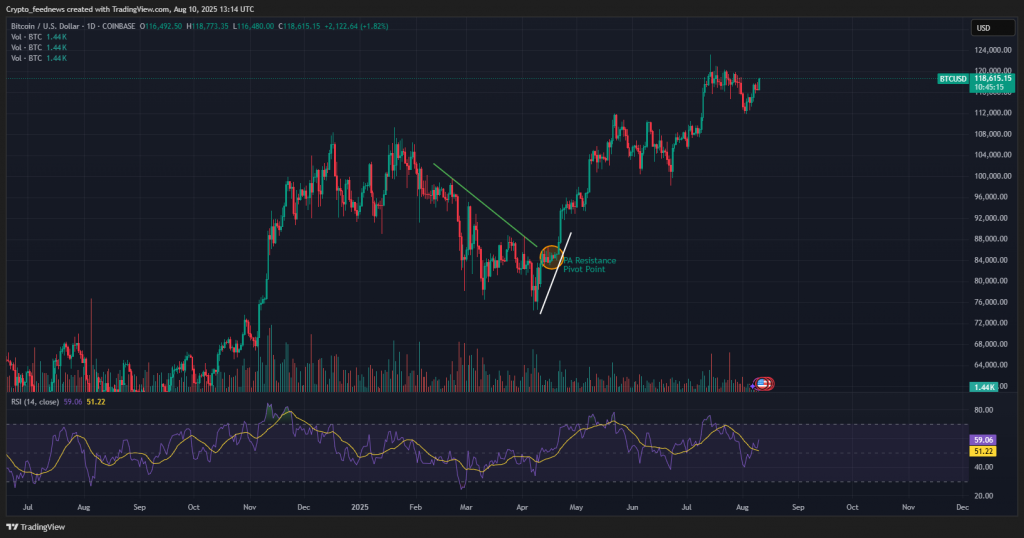Click the BTCUSD symbol price tag
Screen dimensions: 1024x538
coord(952,78)
